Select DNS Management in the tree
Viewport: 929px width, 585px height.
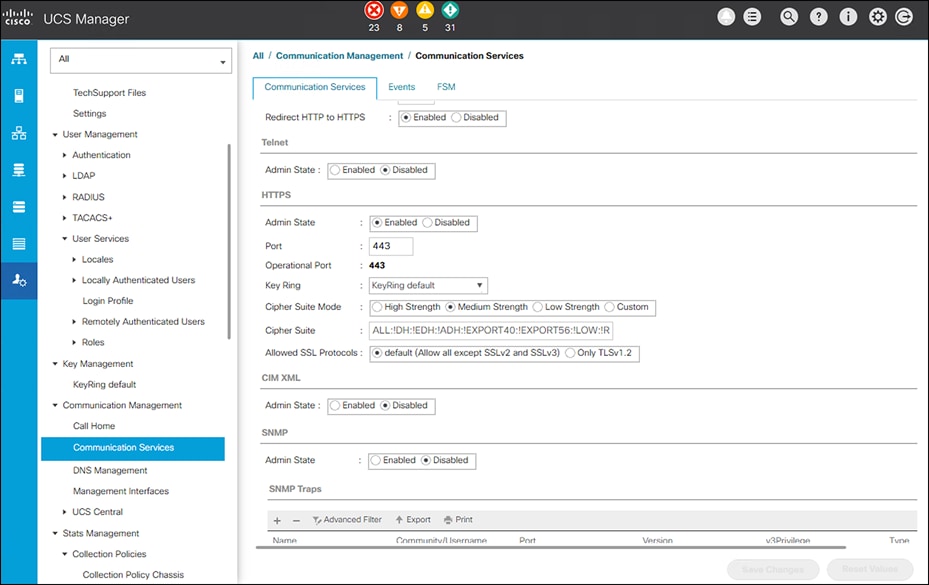(x=110, y=471)
